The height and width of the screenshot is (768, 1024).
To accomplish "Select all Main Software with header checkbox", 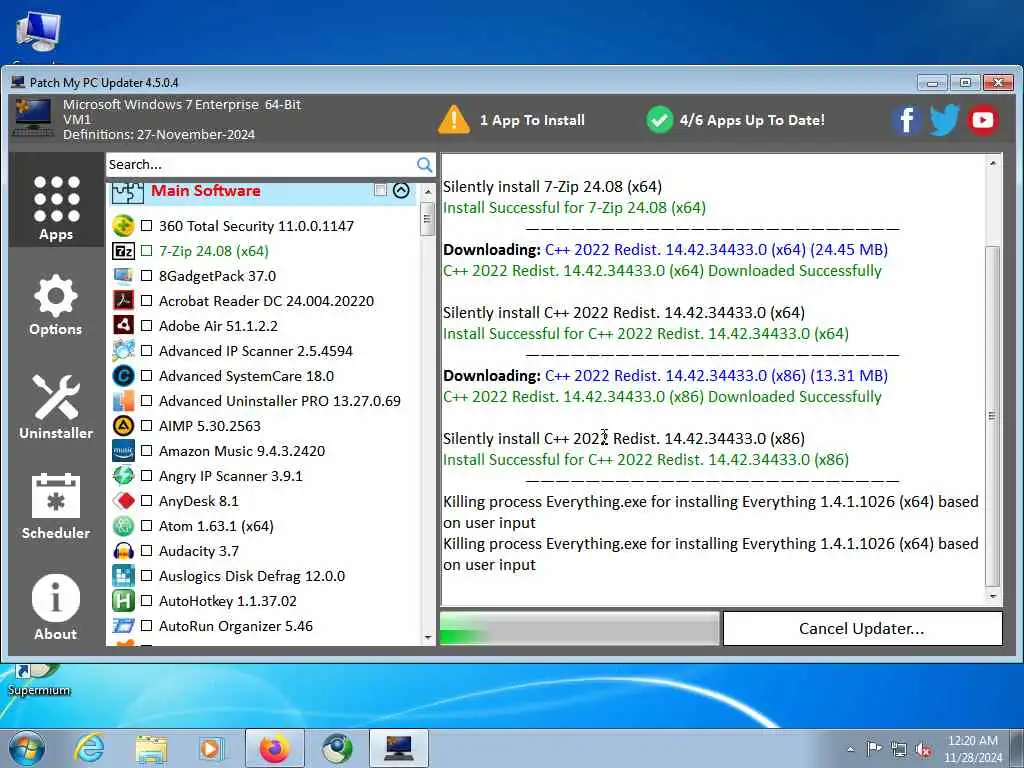I will pos(380,190).
